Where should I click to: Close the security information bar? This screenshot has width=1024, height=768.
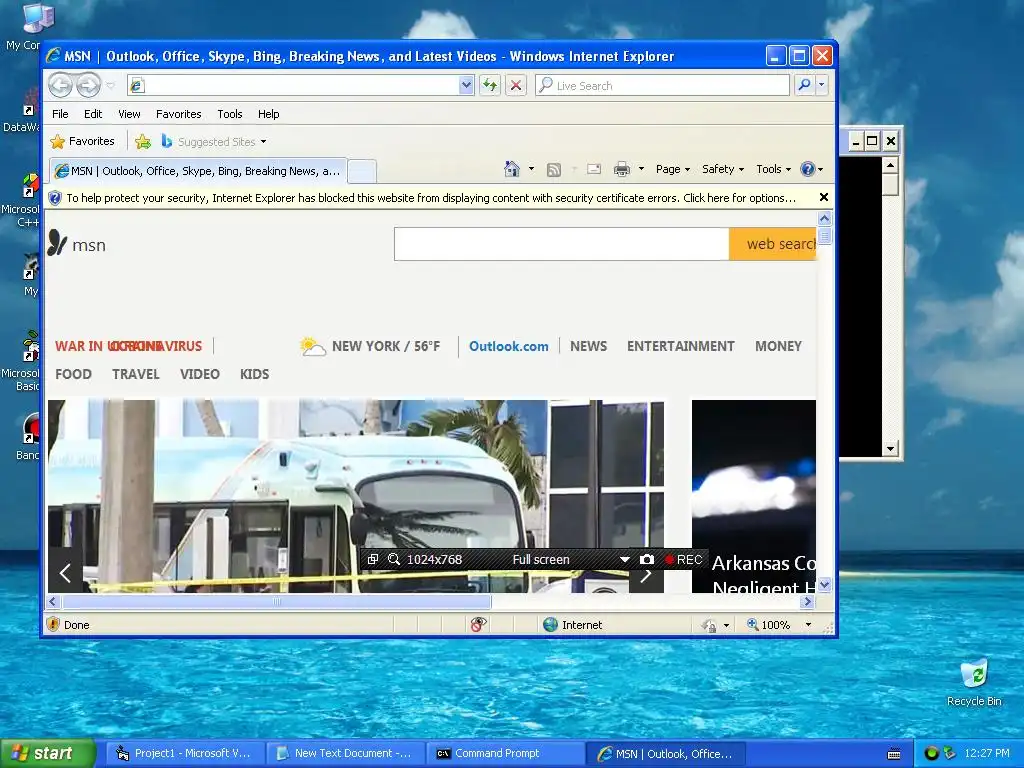click(824, 197)
